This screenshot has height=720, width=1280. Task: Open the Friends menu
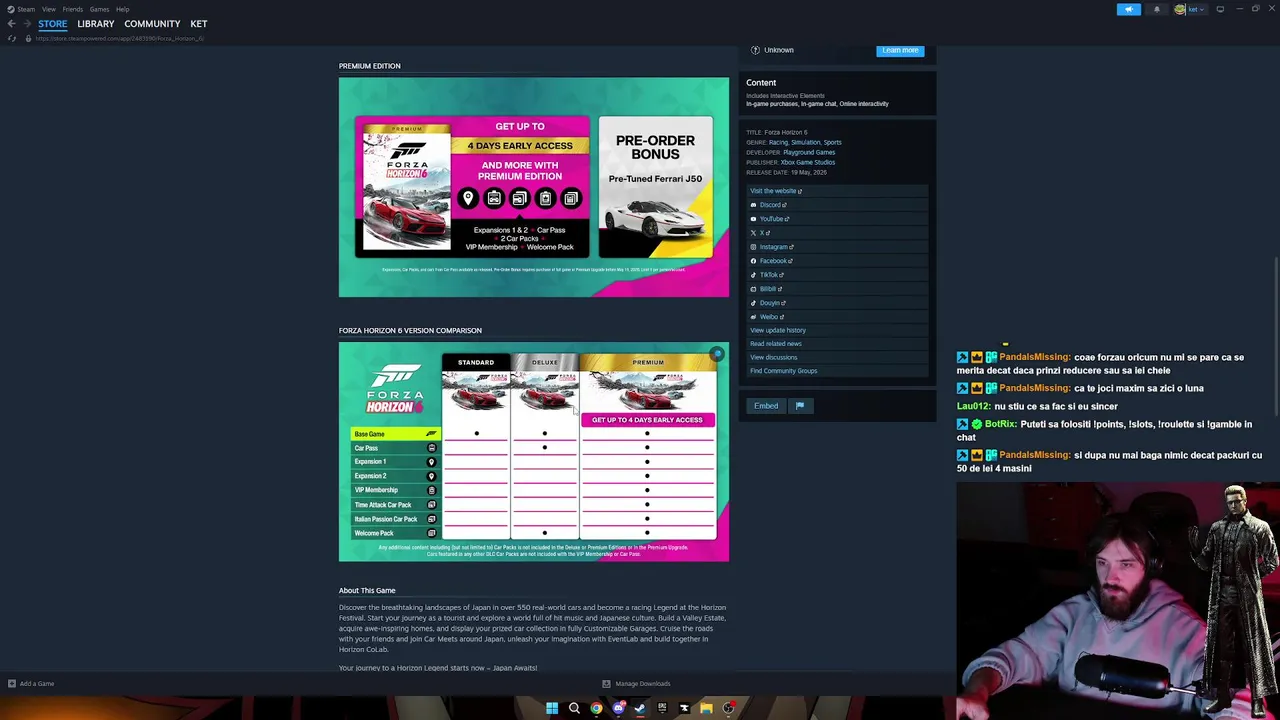[72, 9]
